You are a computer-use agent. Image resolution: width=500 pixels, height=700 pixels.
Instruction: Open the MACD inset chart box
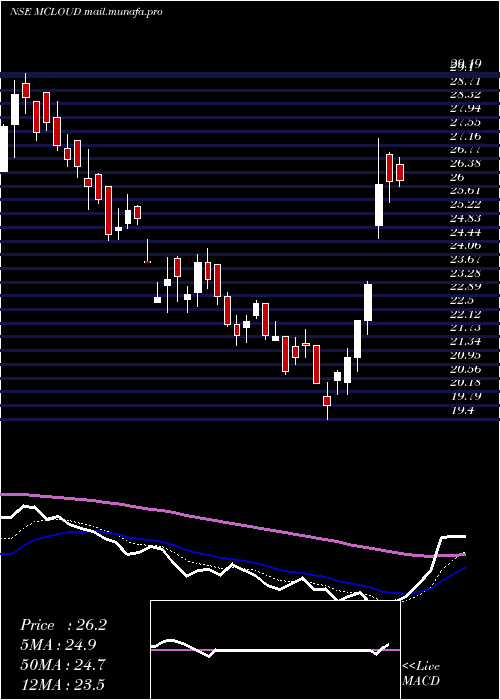click(x=275, y=650)
